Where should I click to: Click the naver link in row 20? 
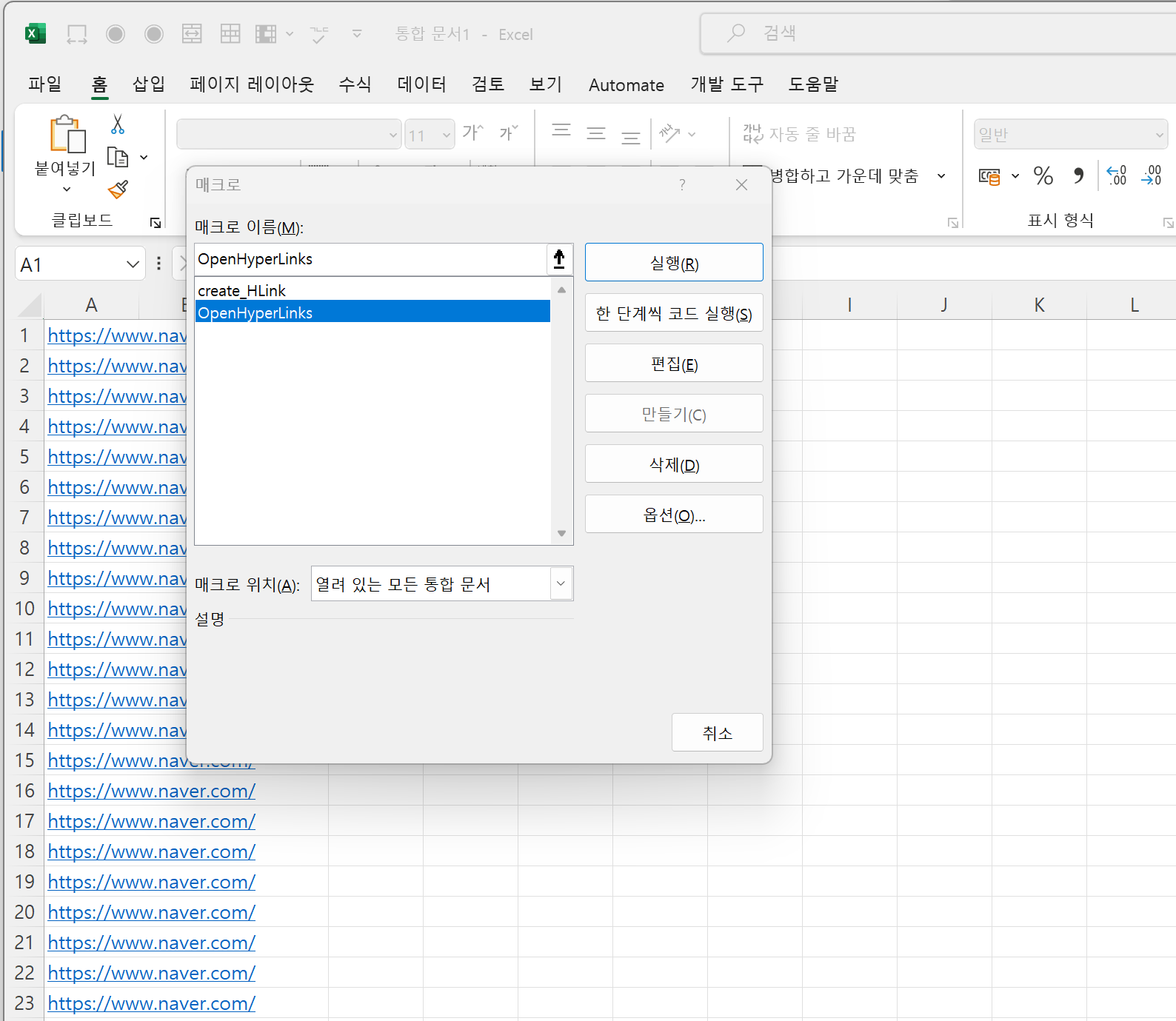152,912
